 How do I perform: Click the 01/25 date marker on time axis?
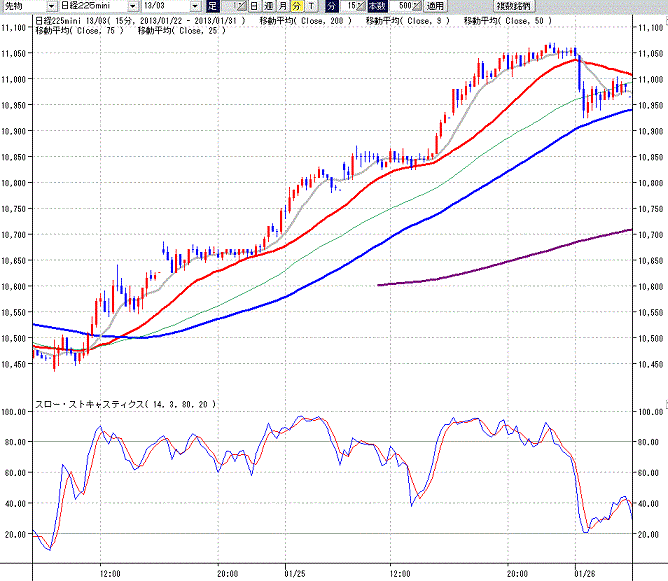point(295,574)
